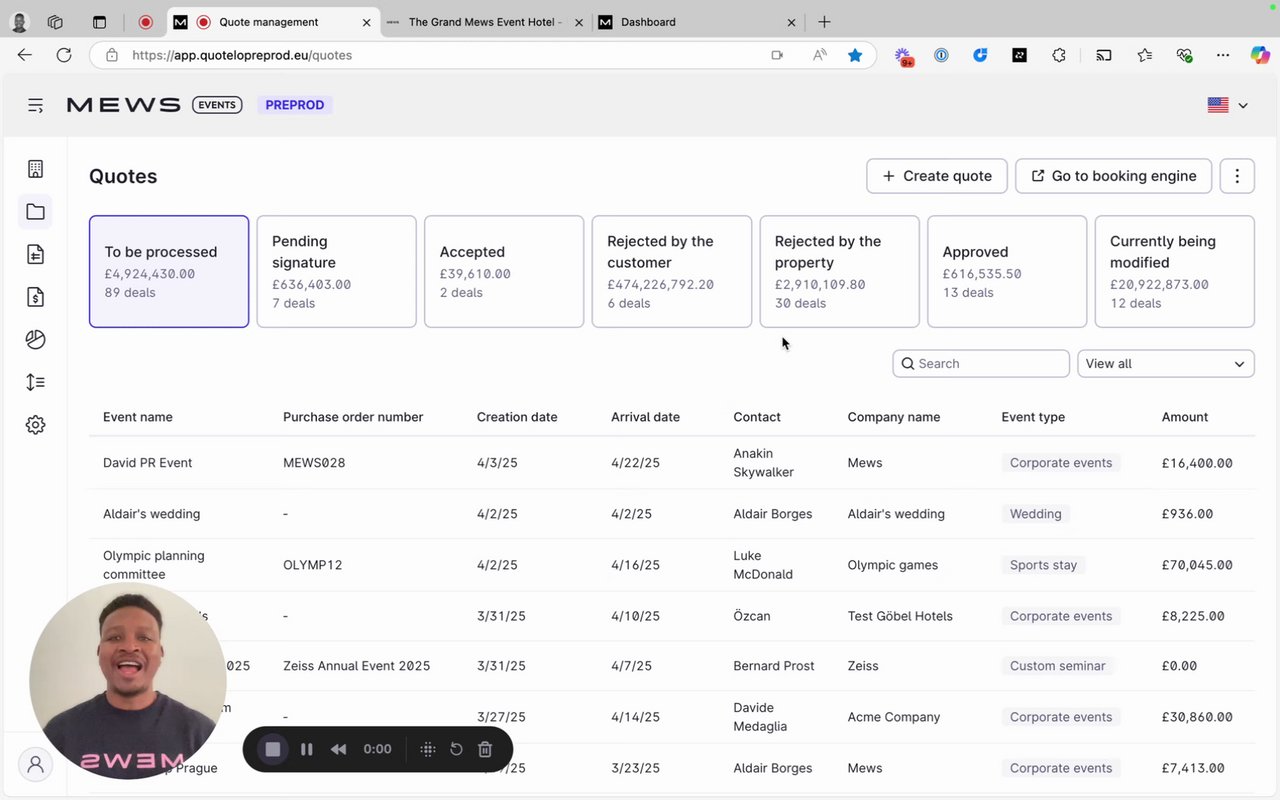This screenshot has width=1280, height=800.
Task: Click the browser address bar URL
Action: point(242,55)
